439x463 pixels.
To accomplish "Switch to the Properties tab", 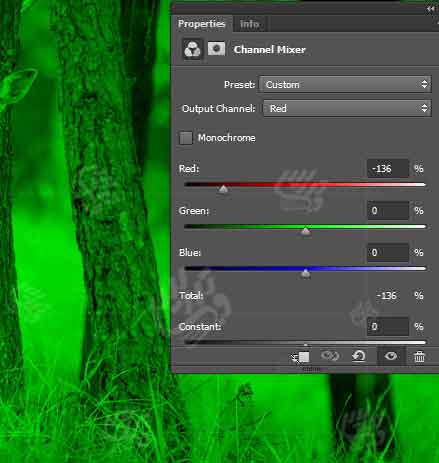I will click(201, 24).
